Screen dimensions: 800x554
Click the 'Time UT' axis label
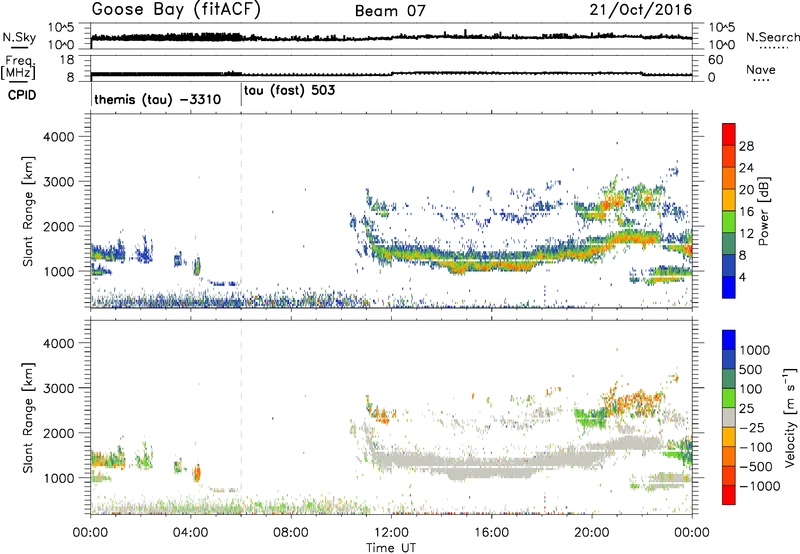391,548
